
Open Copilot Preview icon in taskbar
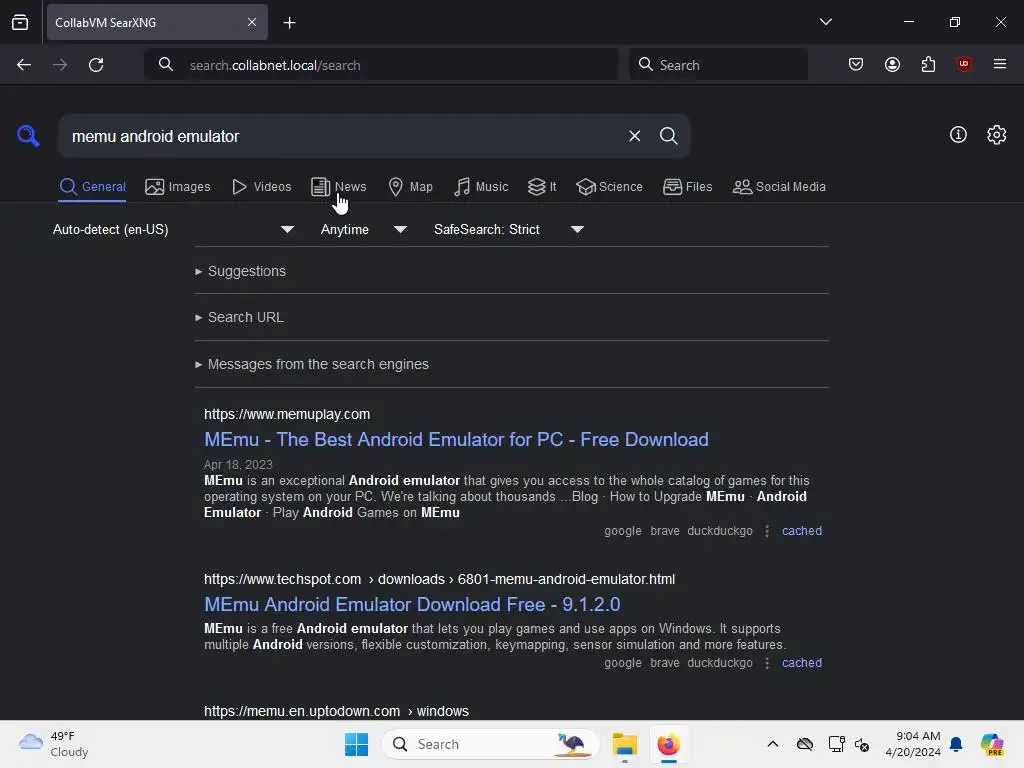click(992, 744)
